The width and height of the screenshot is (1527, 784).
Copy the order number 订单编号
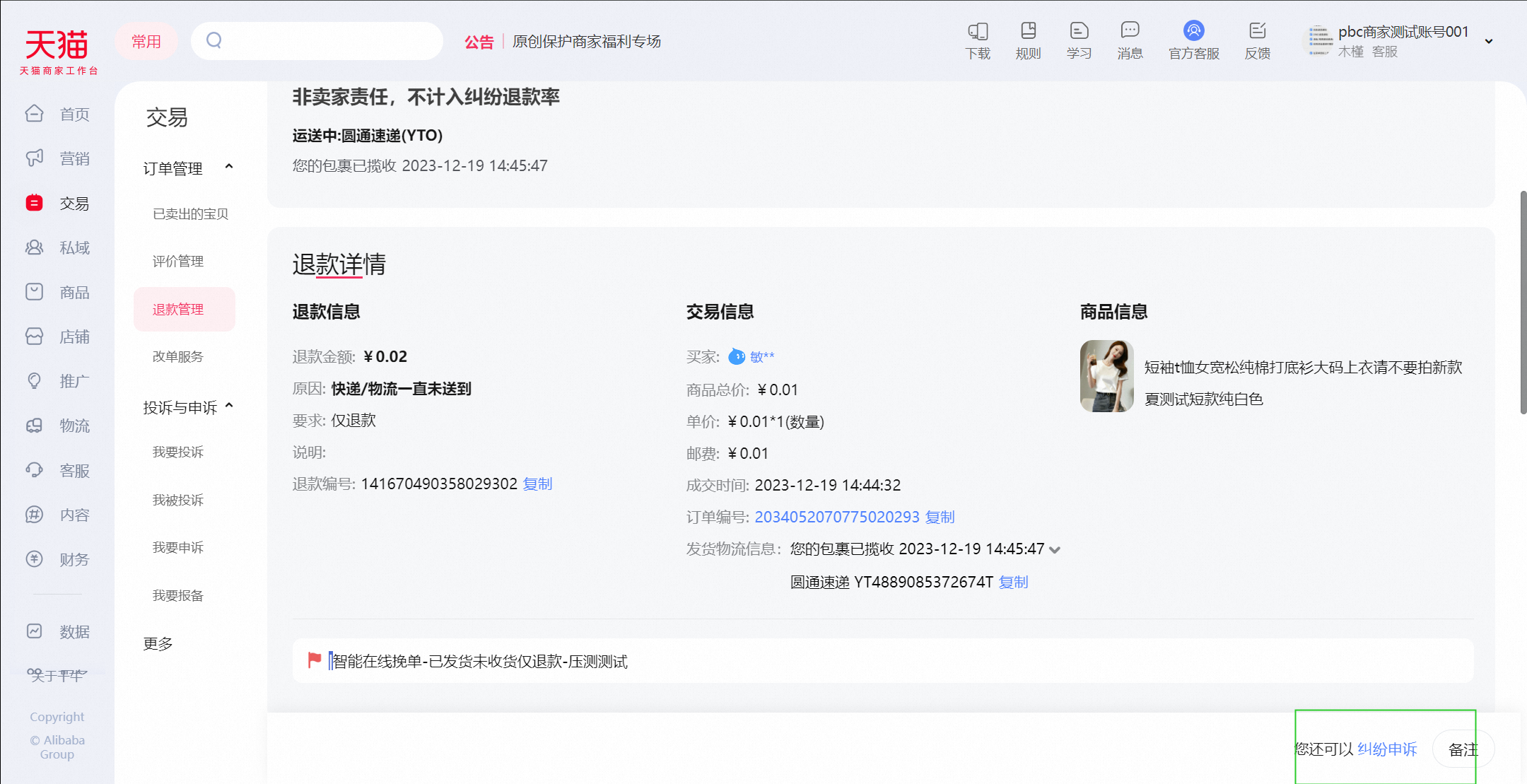tap(940, 517)
